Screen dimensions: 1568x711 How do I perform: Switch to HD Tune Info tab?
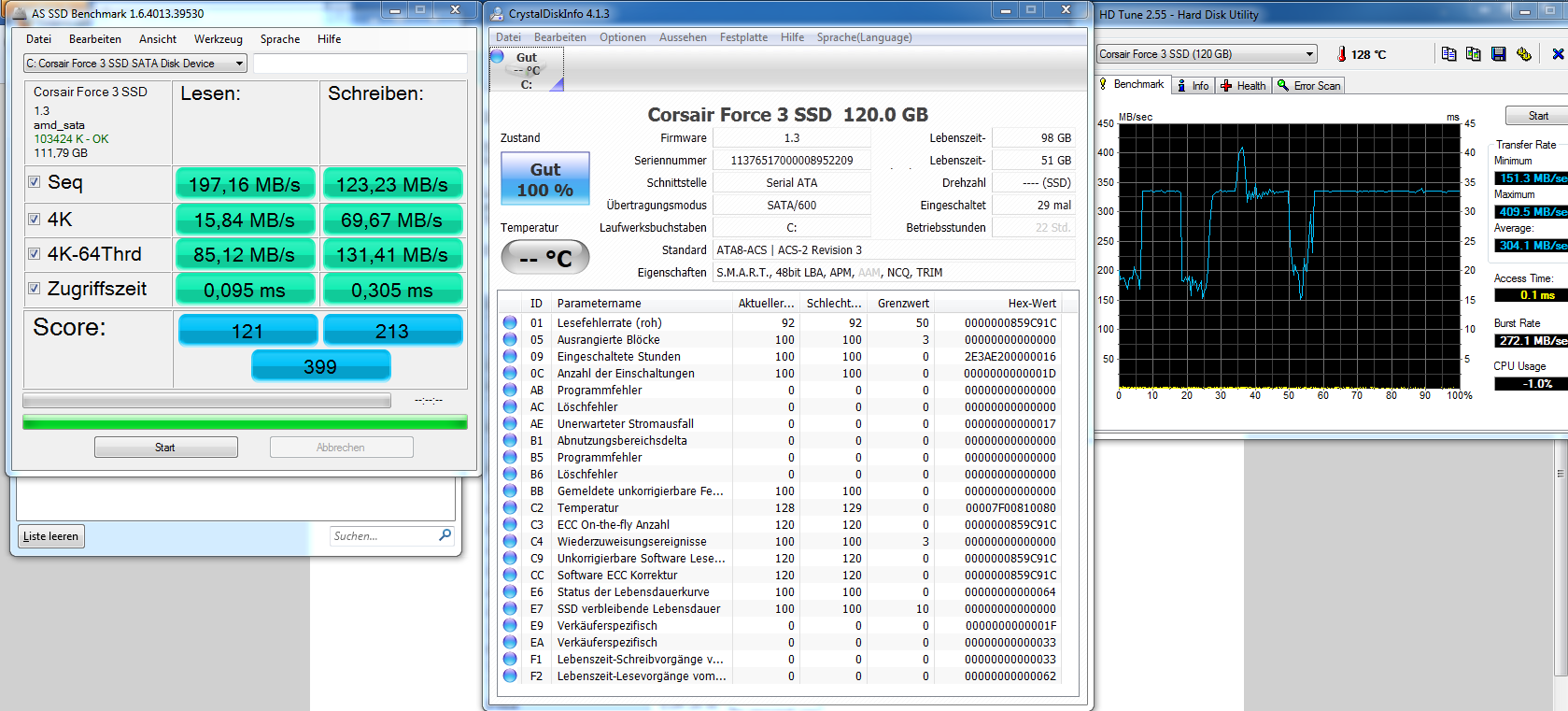tap(1194, 86)
